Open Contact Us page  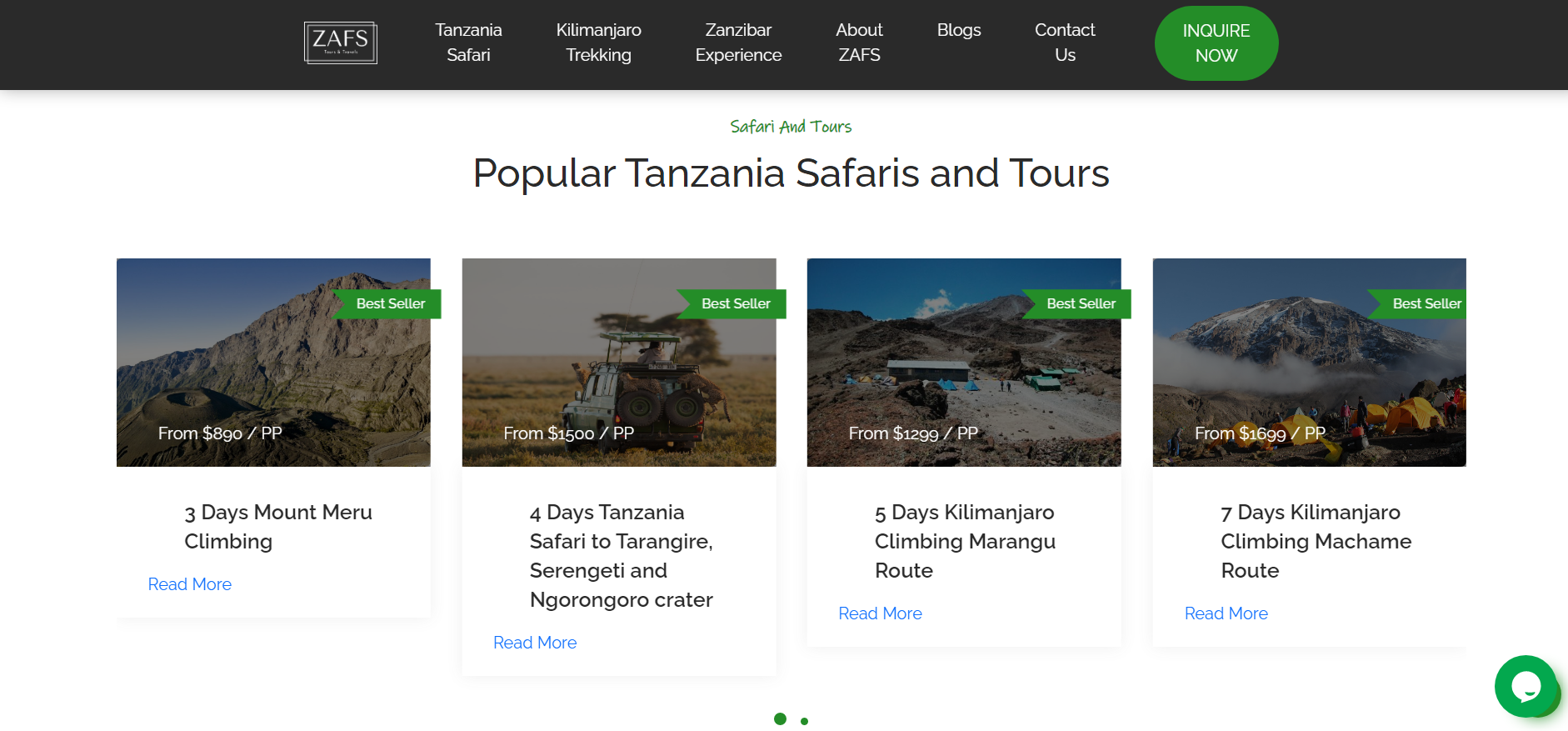click(x=1064, y=43)
